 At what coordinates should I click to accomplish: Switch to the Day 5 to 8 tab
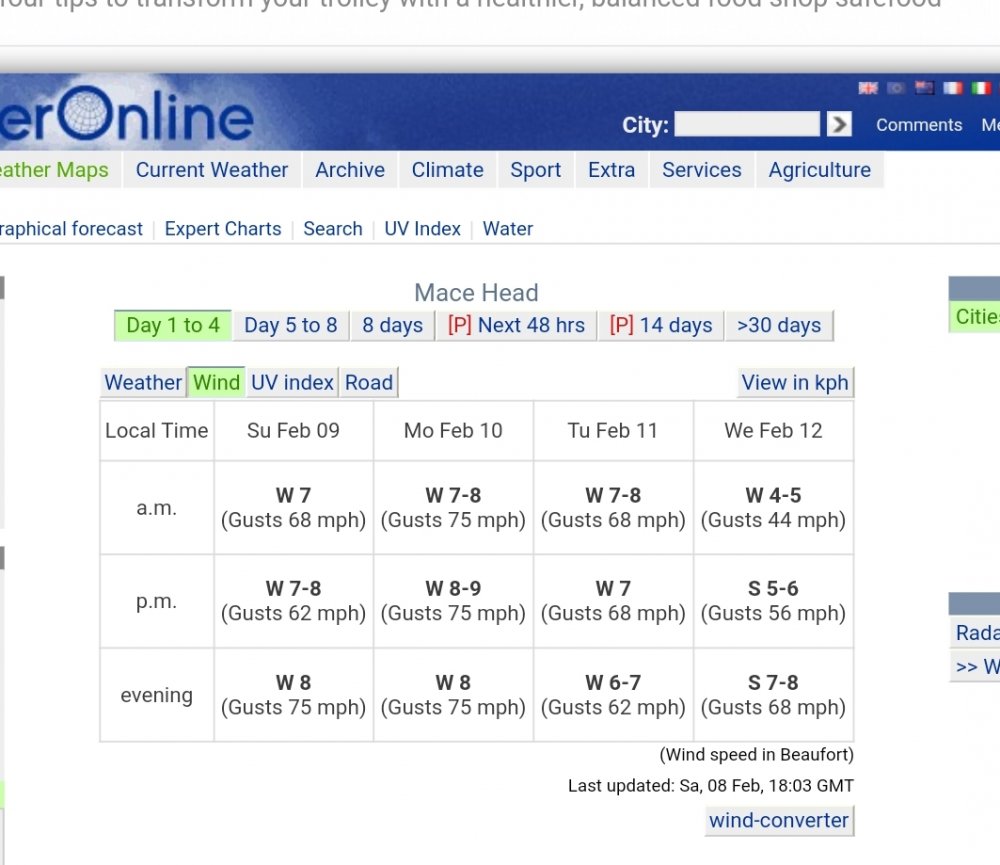click(x=291, y=325)
